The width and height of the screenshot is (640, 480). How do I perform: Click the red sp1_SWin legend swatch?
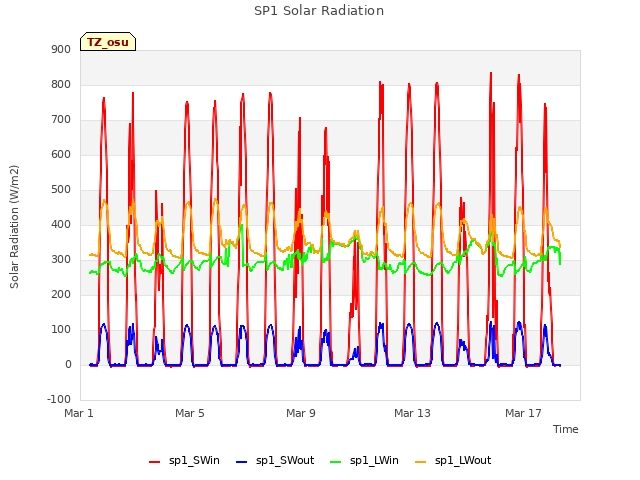[155, 462]
